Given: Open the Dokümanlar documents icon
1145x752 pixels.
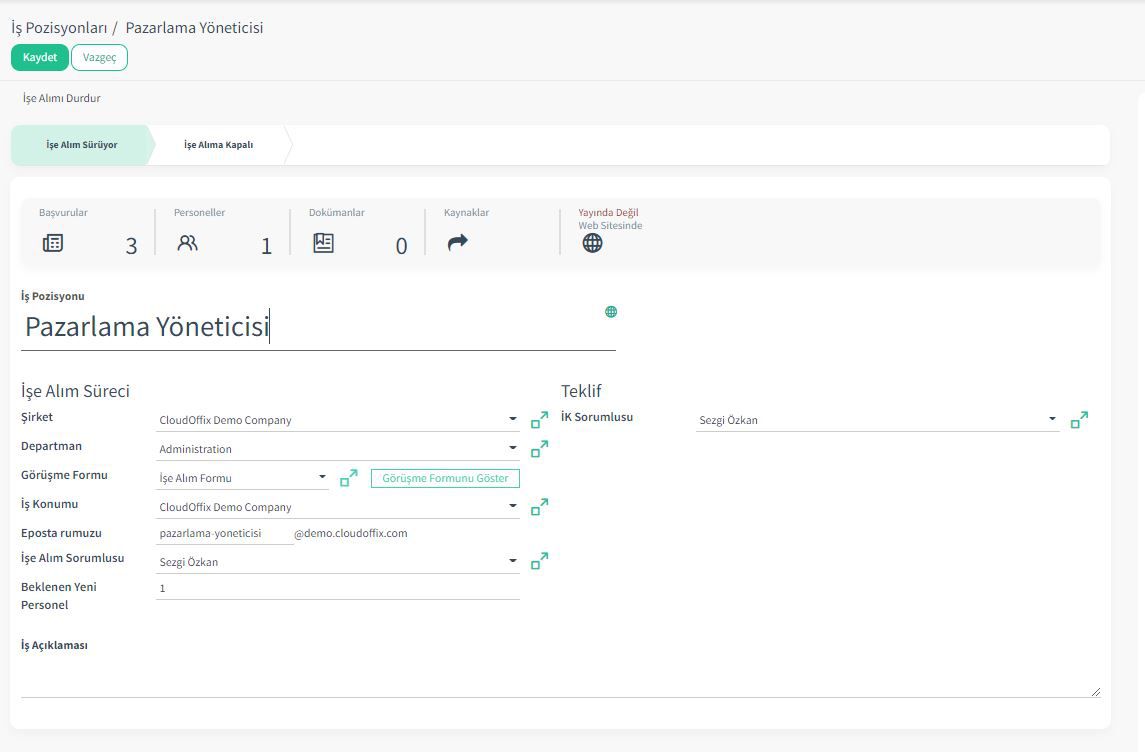Looking at the screenshot, I should (x=323, y=243).
